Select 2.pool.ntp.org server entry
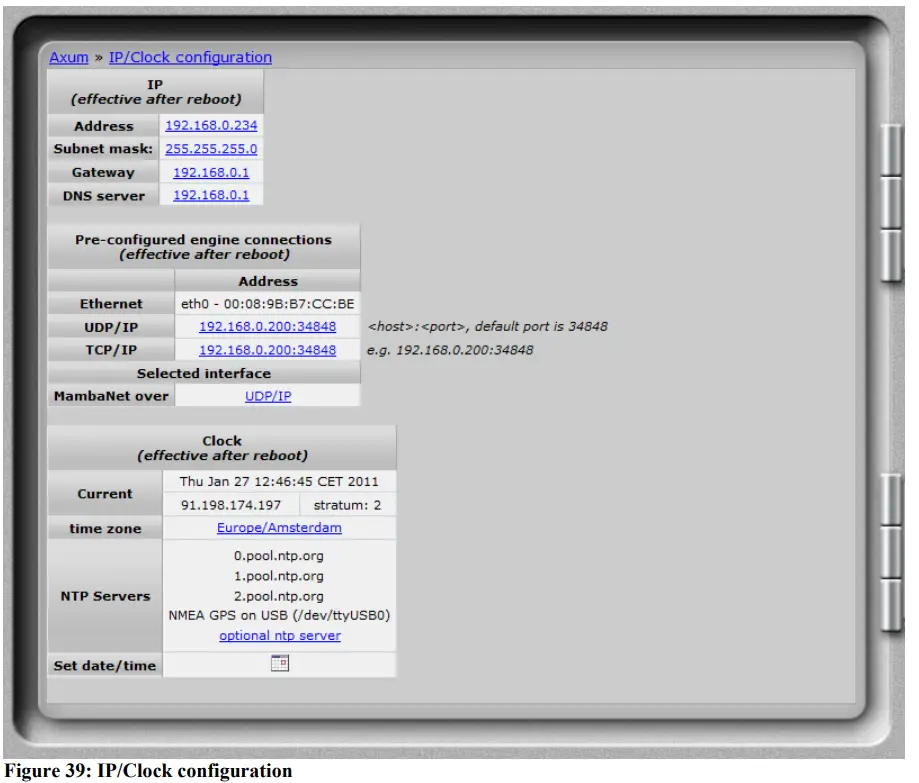The image size is (919, 783). click(278, 596)
